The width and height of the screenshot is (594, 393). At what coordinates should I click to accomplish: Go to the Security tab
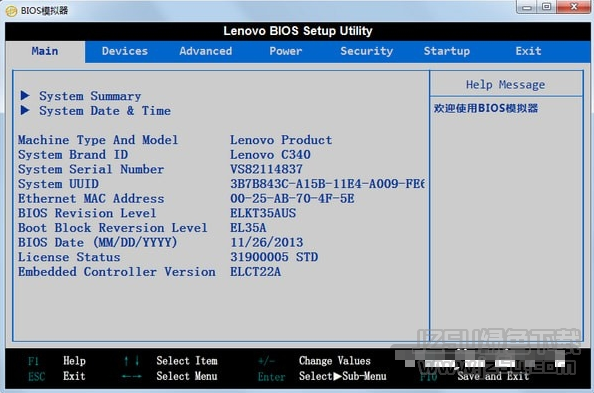coord(366,51)
